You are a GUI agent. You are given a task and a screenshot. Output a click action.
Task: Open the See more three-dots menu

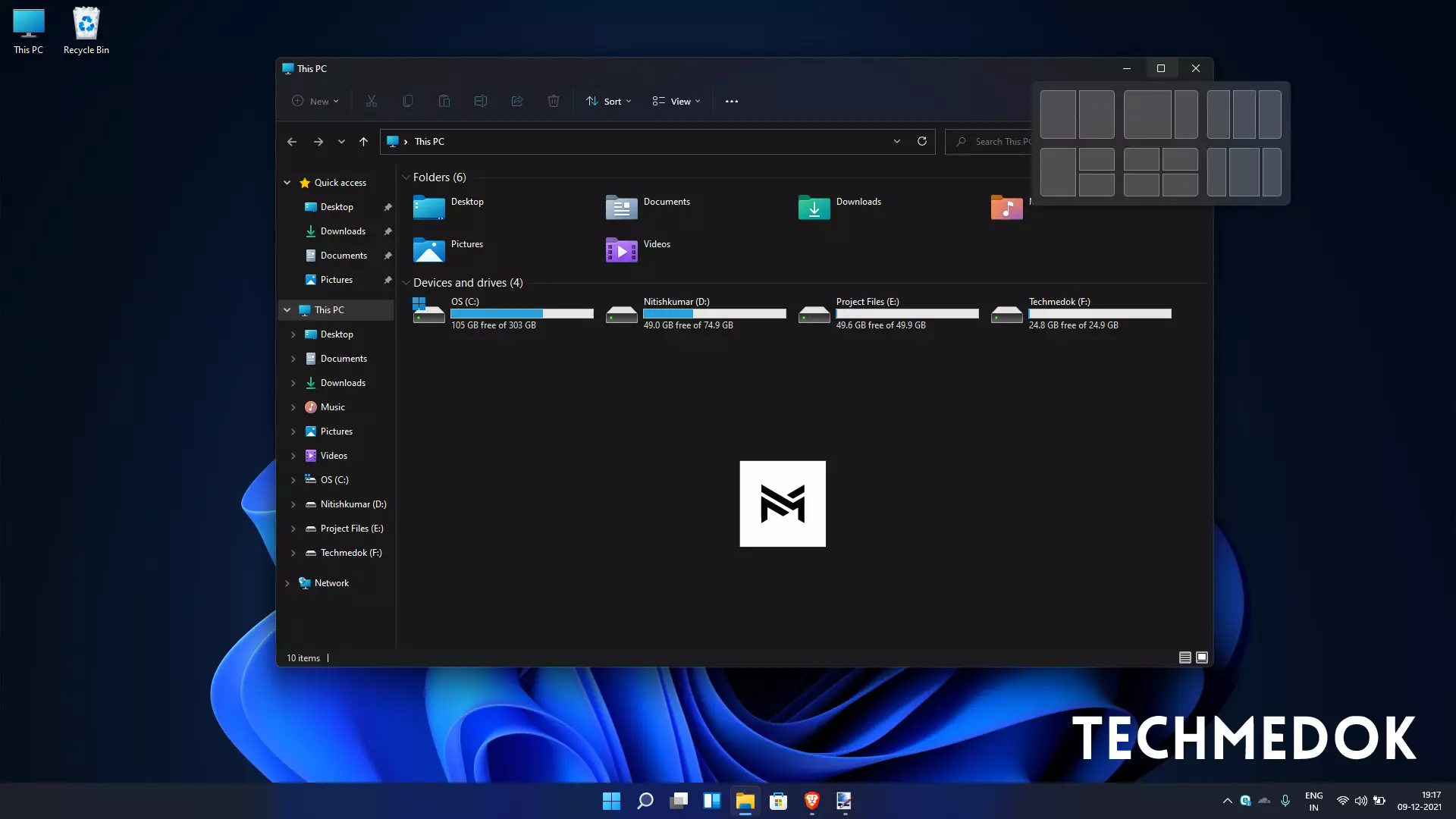(x=732, y=101)
